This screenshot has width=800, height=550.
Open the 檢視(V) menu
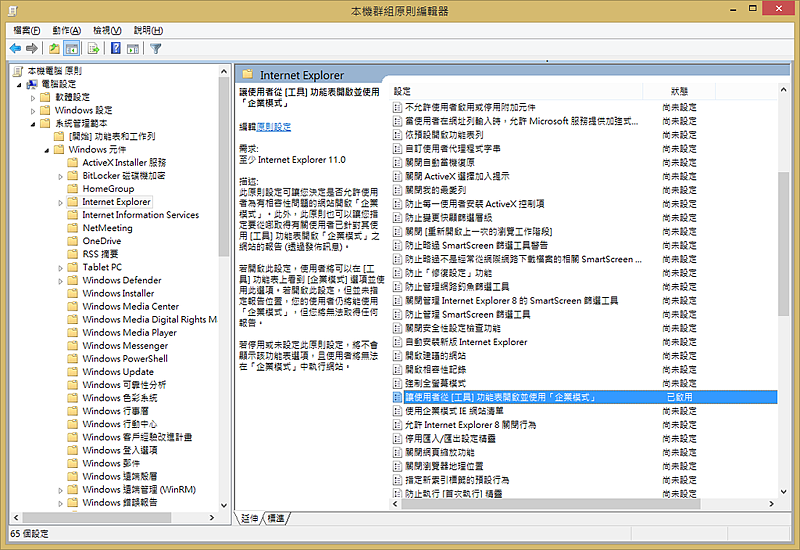(107, 31)
